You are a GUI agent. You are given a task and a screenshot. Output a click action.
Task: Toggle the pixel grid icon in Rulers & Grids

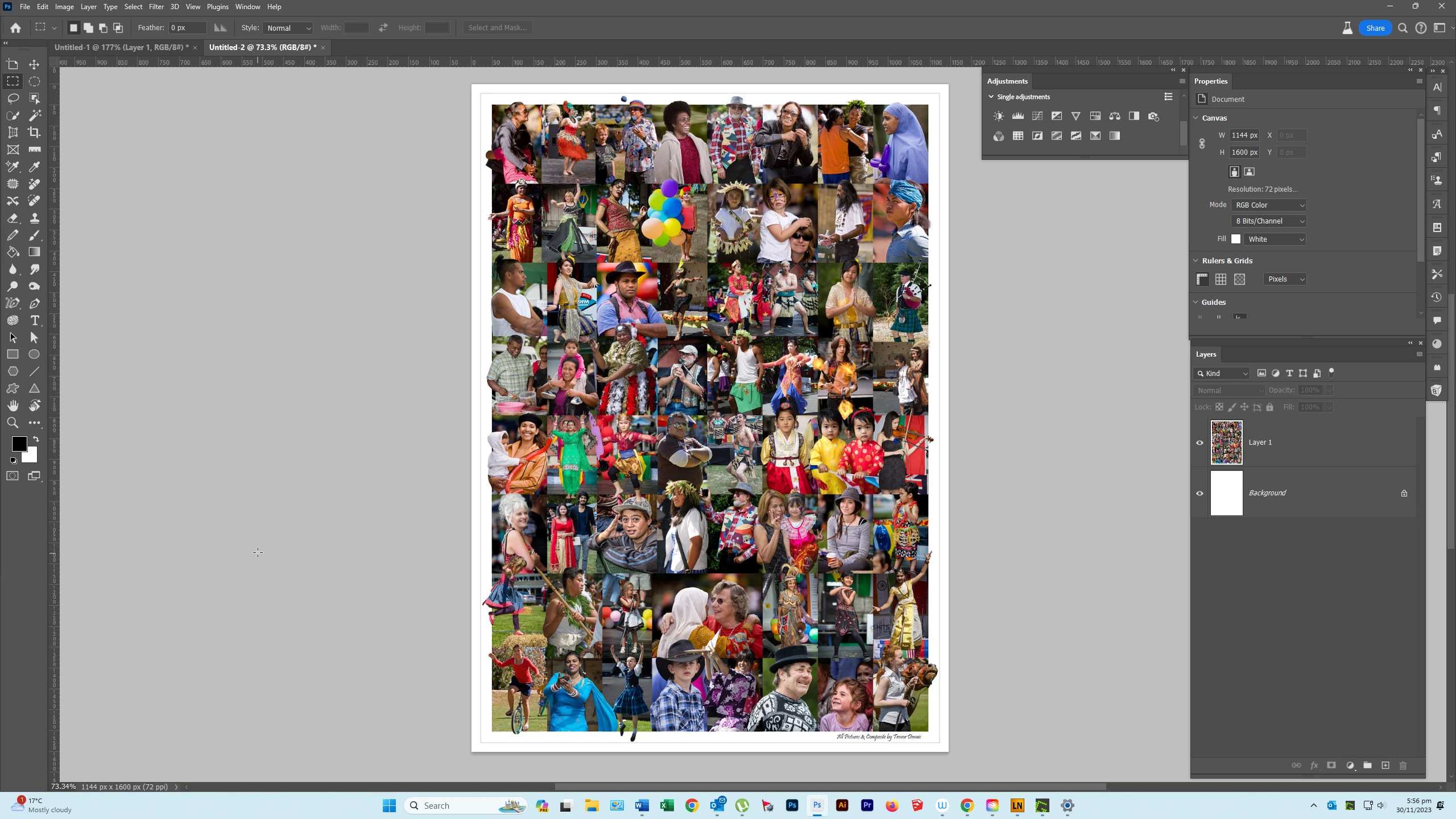point(1239,279)
